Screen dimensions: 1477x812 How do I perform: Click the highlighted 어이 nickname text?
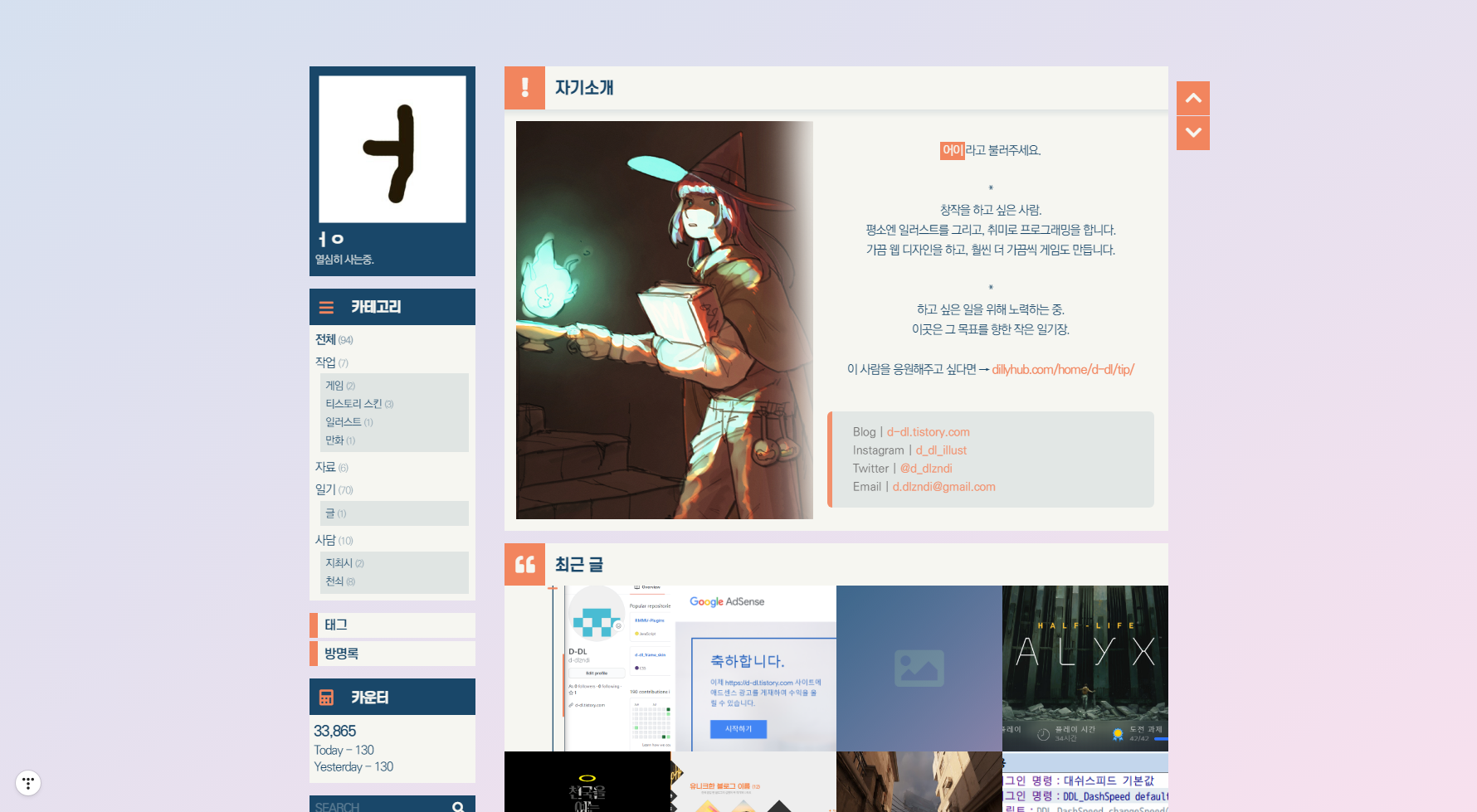coord(953,150)
